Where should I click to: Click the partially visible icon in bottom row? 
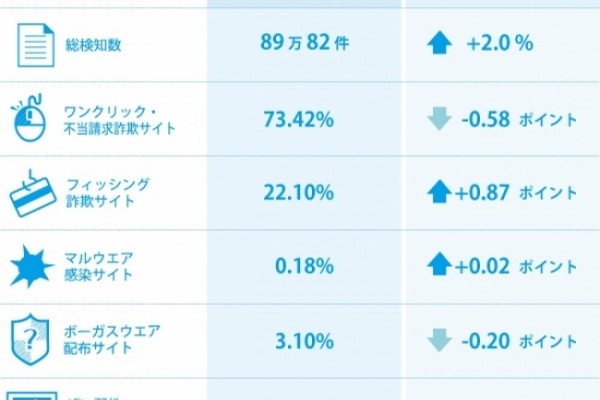pos(32,396)
